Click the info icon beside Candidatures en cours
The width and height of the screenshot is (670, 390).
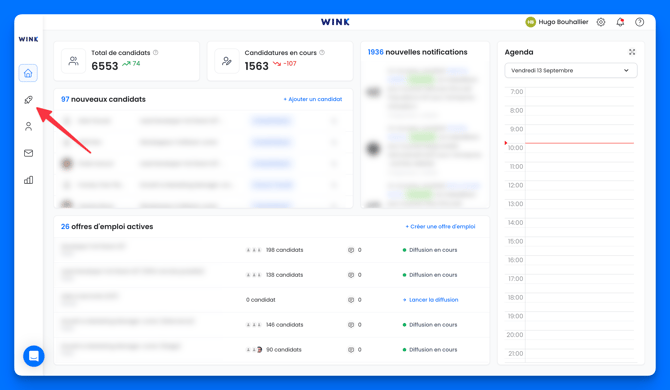[x=322, y=53]
